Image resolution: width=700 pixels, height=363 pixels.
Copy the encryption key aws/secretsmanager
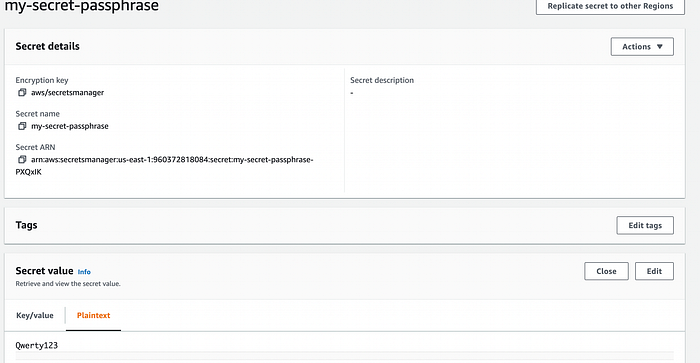point(22,92)
